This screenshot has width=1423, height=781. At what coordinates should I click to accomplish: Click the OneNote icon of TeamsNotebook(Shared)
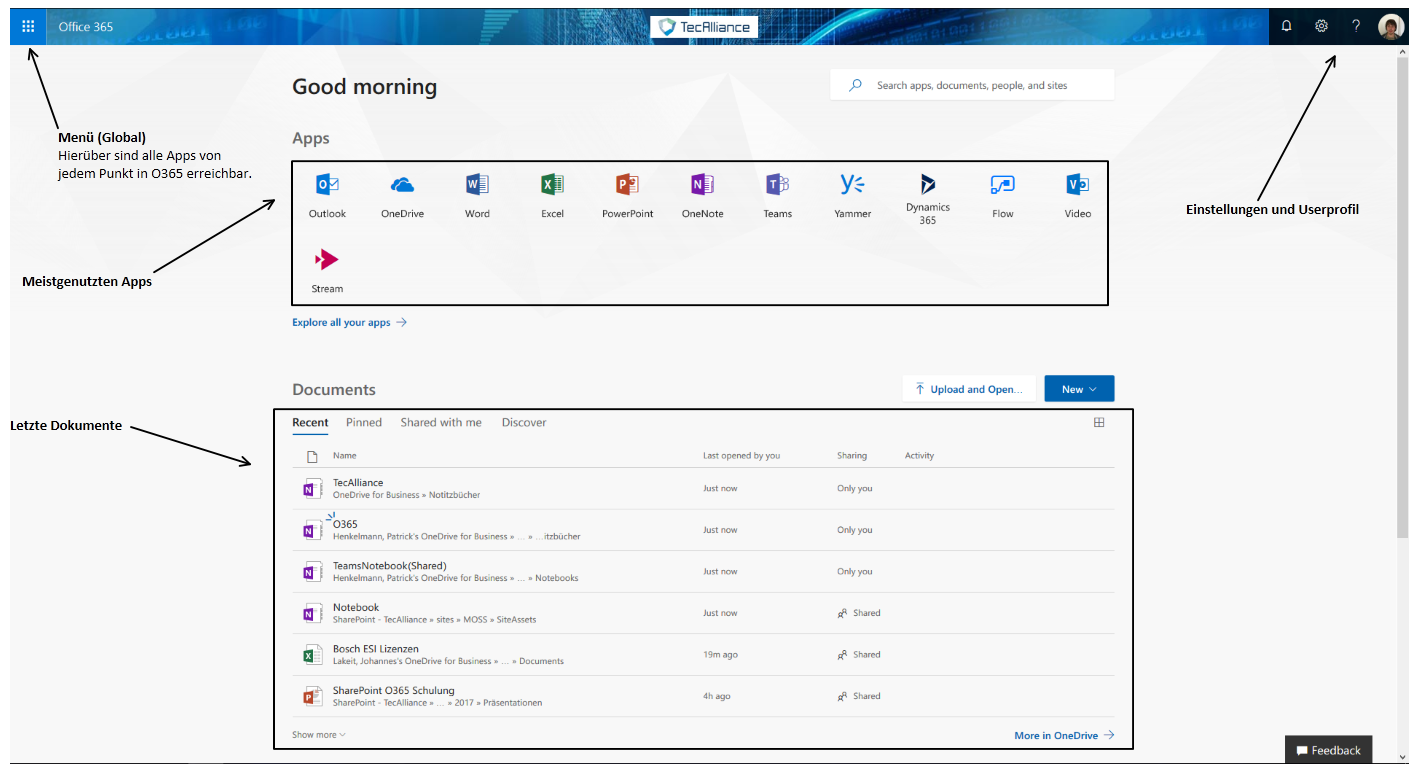312,572
